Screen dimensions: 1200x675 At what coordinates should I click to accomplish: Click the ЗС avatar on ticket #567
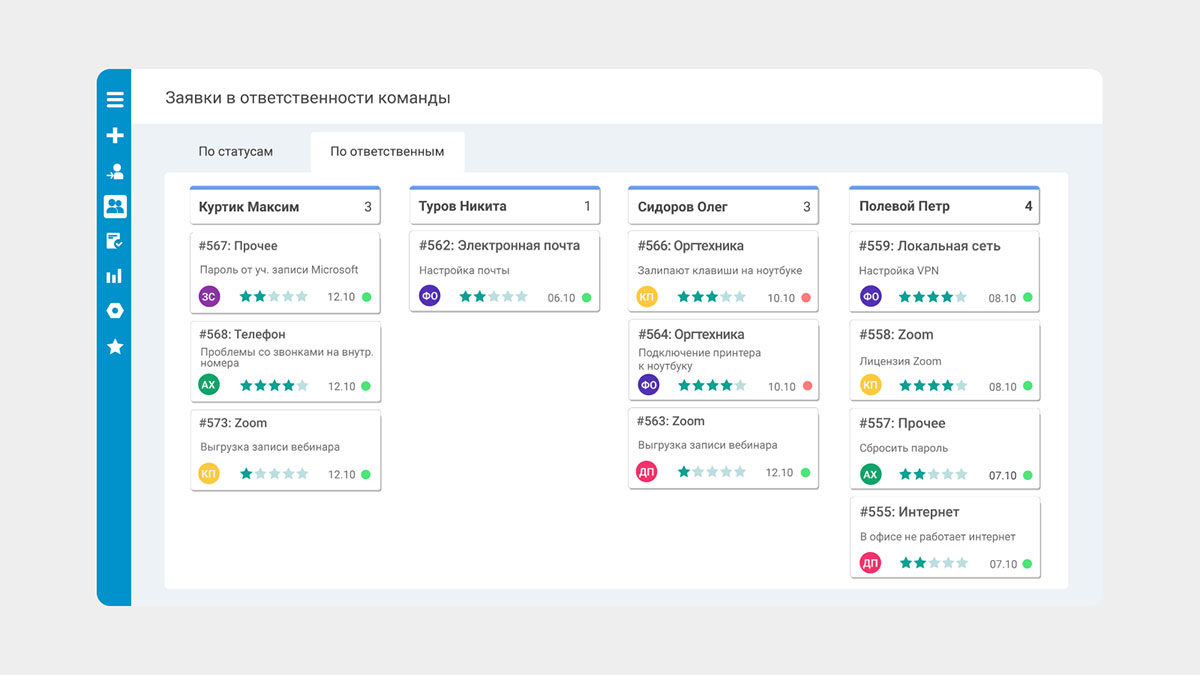[x=209, y=296]
